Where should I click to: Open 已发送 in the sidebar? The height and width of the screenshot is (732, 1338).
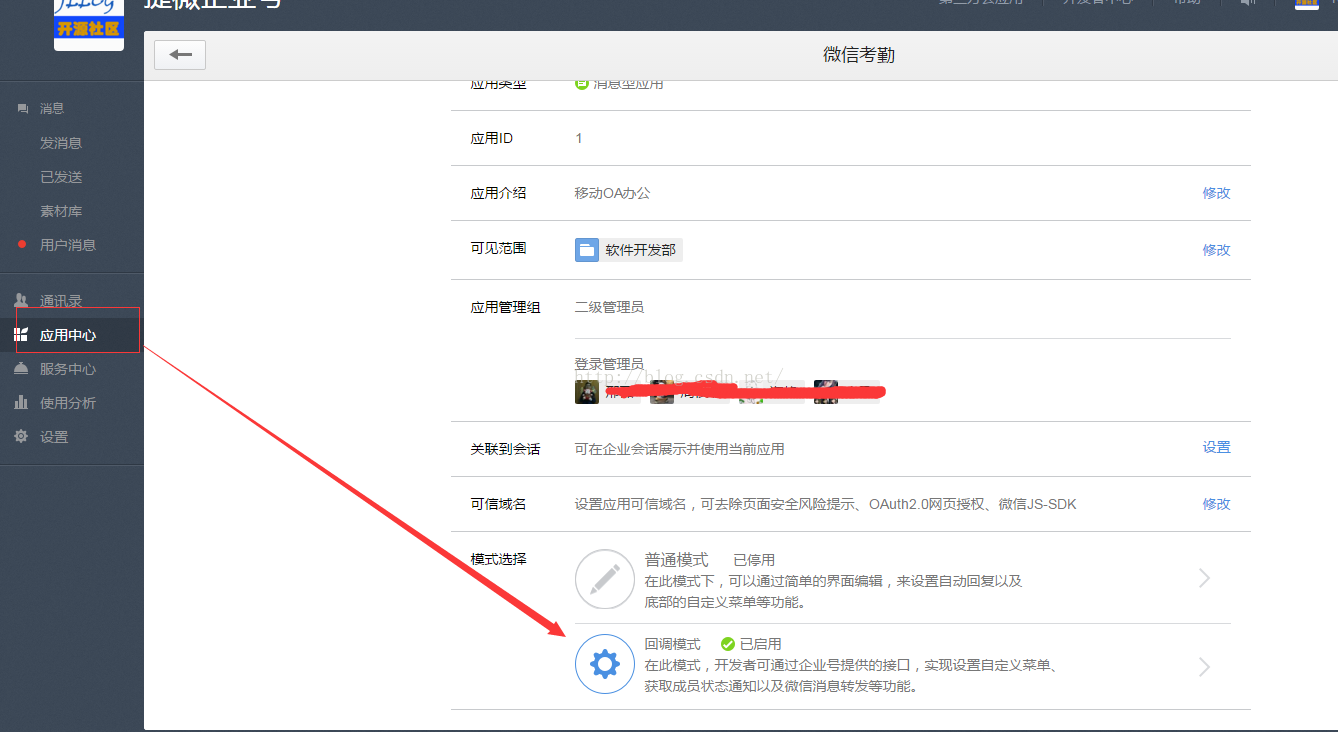coord(61,177)
